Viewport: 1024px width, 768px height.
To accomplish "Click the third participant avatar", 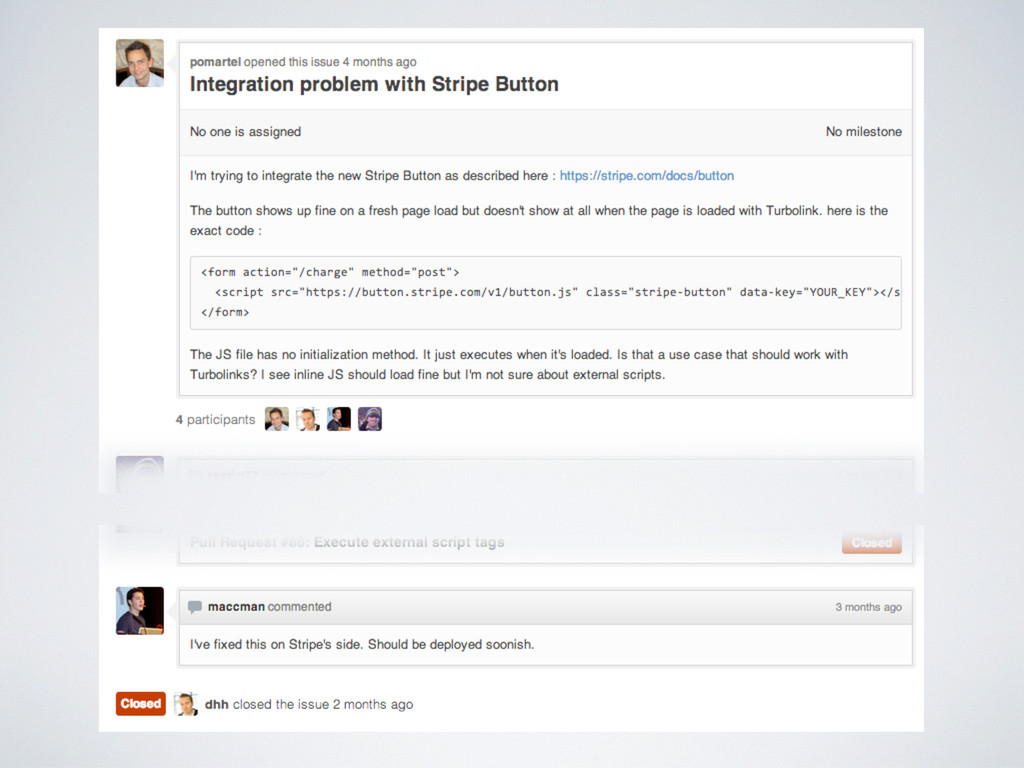I will [339, 419].
